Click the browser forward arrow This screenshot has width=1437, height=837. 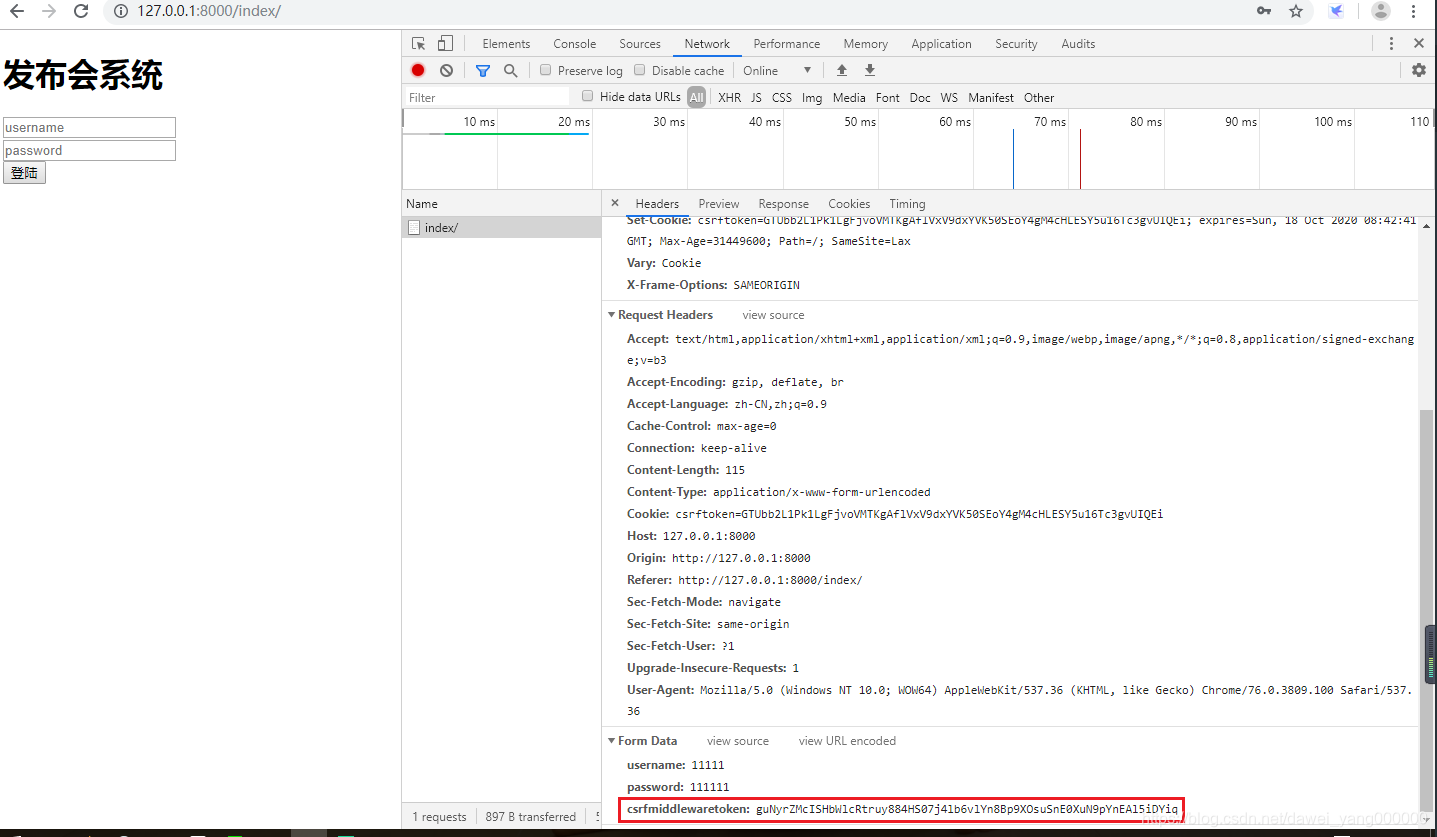(x=49, y=11)
